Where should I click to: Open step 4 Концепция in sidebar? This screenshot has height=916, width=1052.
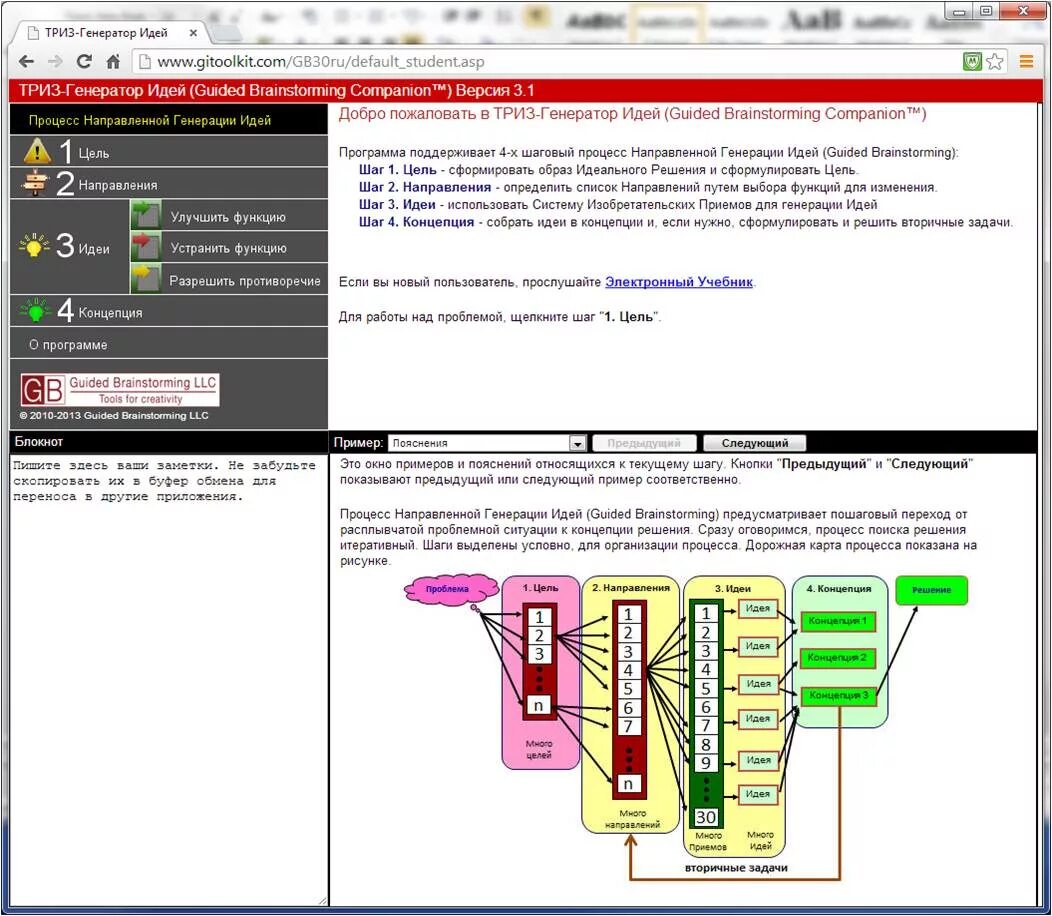click(x=169, y=311)
